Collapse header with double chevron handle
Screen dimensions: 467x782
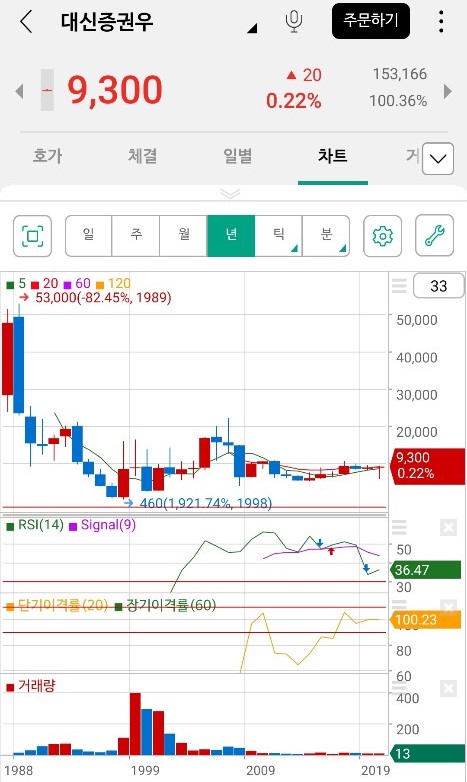(x=230, y=193)
